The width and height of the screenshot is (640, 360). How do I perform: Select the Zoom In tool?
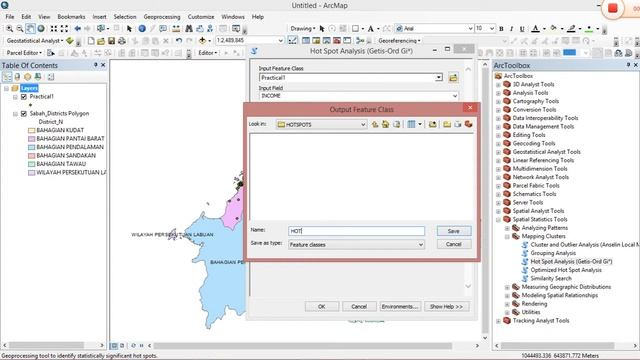pyautogui.click(x=9, y=29)
